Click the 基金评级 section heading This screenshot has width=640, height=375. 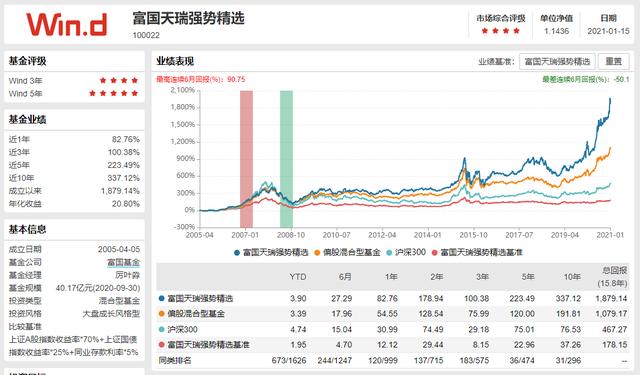(27, 61)
